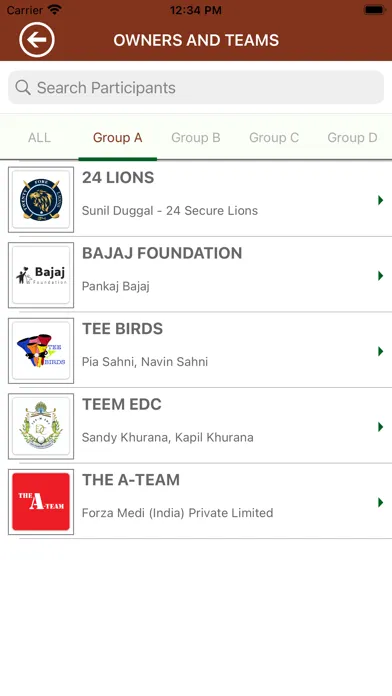Click the search magnifier icon
This screenshot has width=392, height=696.
click(23, 87)
